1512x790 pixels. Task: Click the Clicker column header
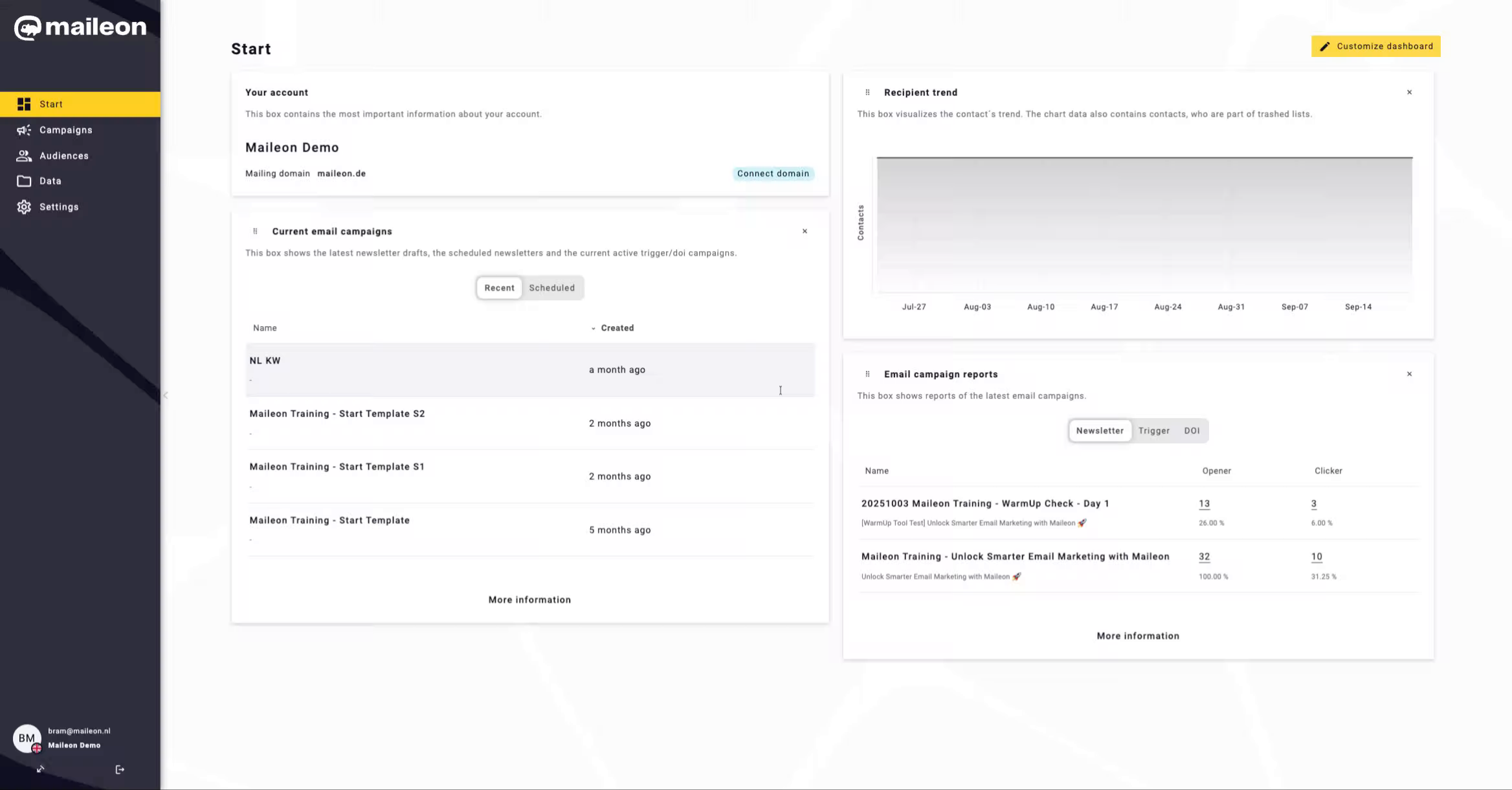click(x=1328, y=471)
